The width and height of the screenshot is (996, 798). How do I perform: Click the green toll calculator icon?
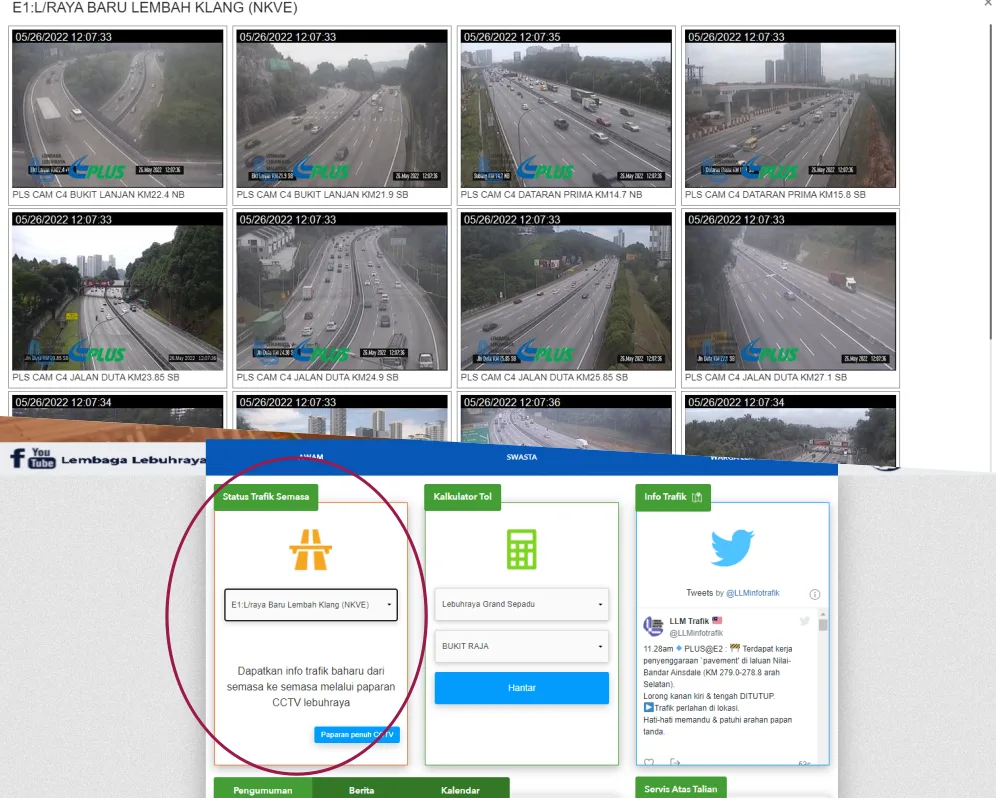[x=521, y=549]
